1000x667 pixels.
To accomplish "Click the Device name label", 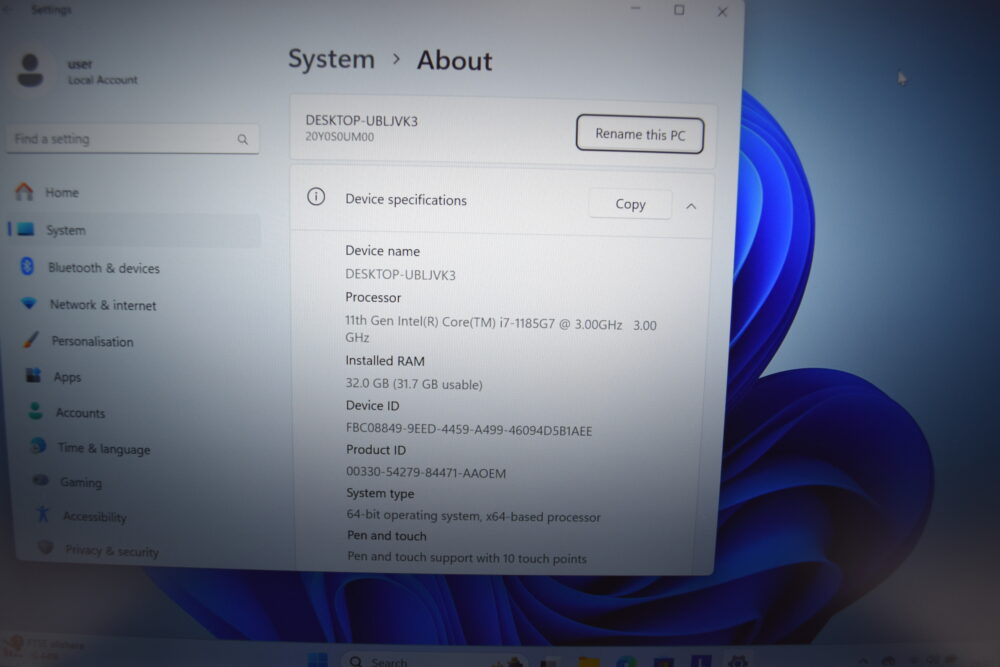I will (383, 251).
